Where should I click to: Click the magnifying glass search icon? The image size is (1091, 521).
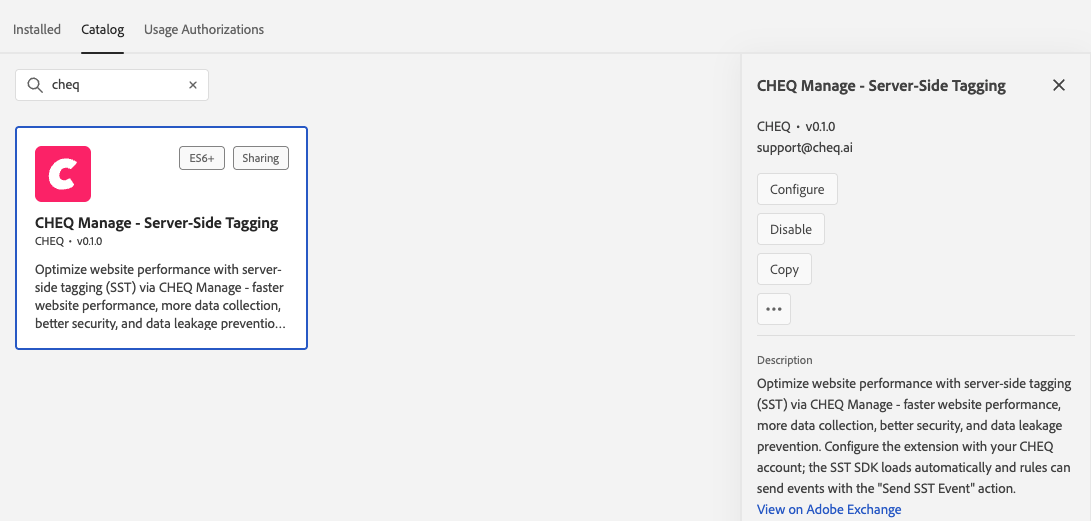point(35,85)
